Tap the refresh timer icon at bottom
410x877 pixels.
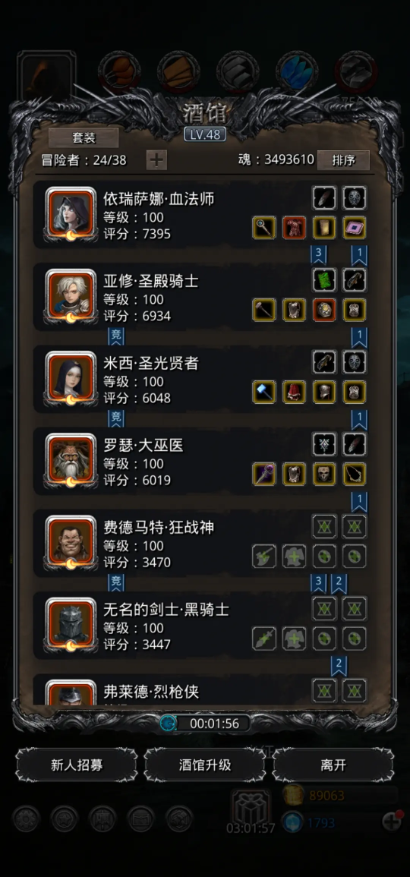[x=167, y=723]
